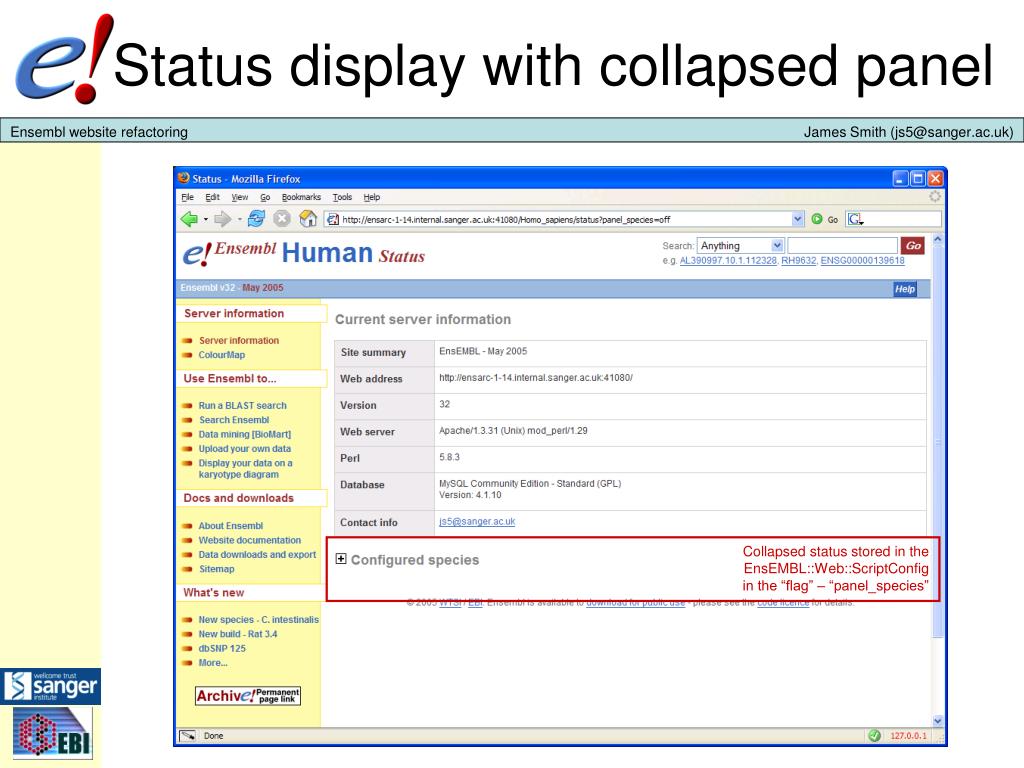Click the 127.0.0.1 status bar entry

click(908, 736)
